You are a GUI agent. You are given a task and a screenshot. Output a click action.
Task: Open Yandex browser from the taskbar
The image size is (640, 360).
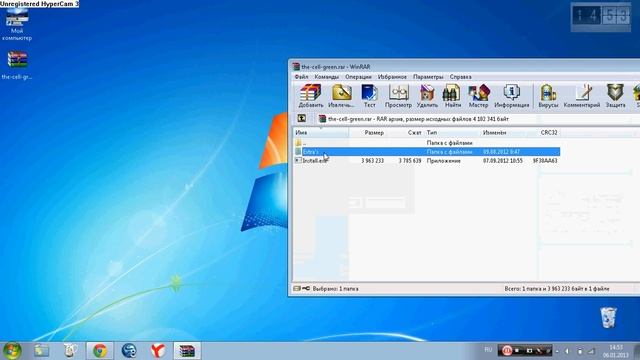pos(158,351)
